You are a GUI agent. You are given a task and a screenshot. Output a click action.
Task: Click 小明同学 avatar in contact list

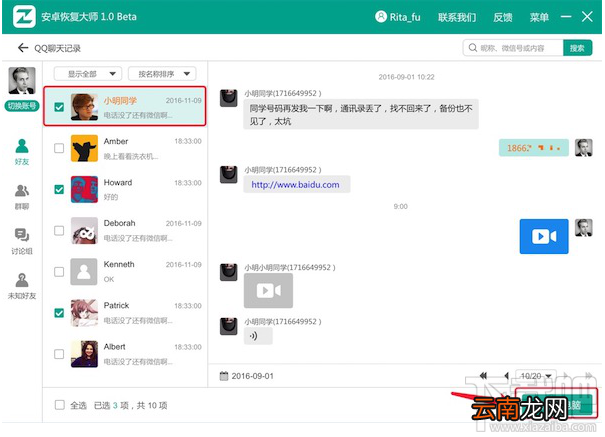click(x=84, y=107)
